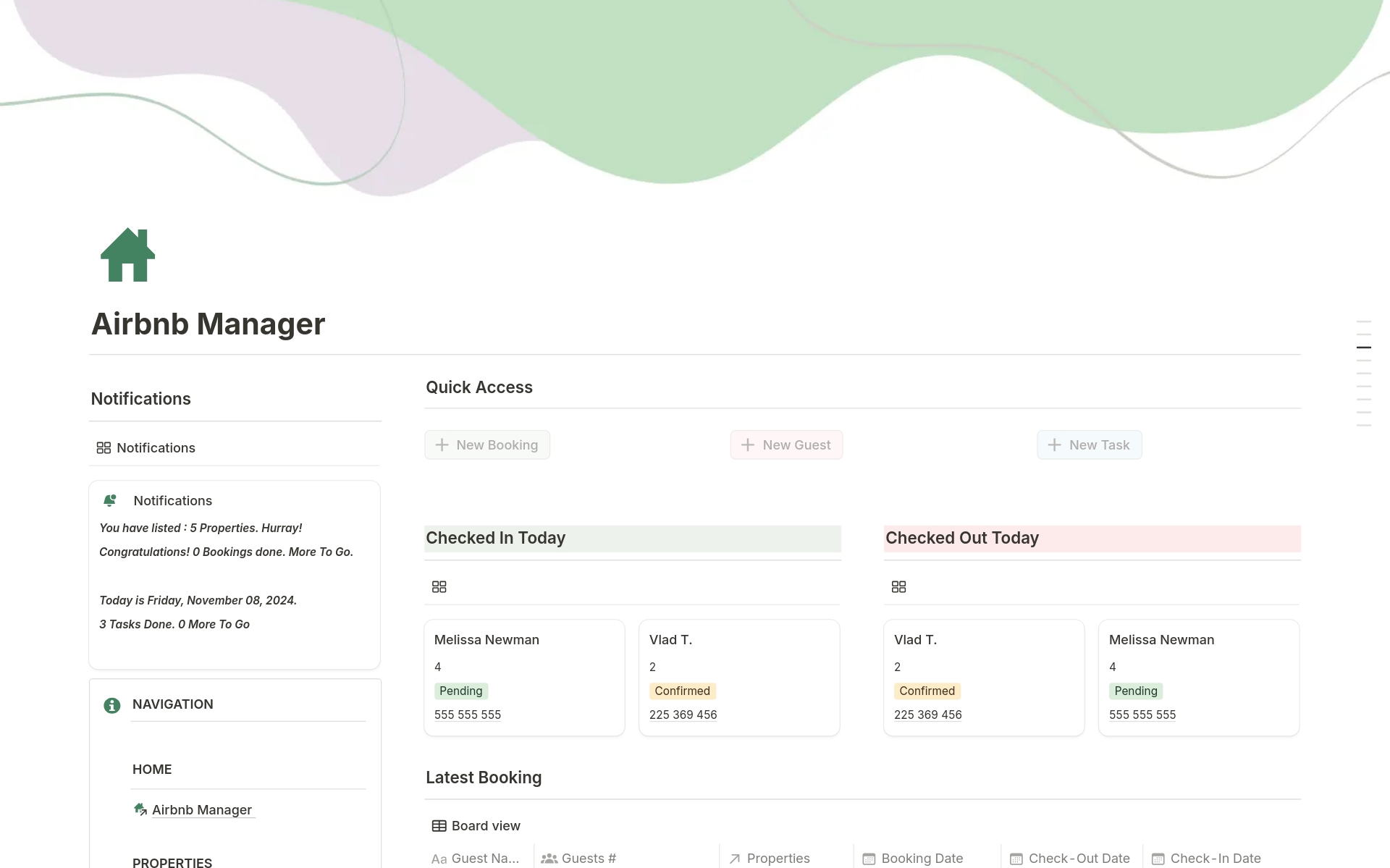Click the people icon in the Guests # header
The image size is (1390, 868).
point(549,858)
